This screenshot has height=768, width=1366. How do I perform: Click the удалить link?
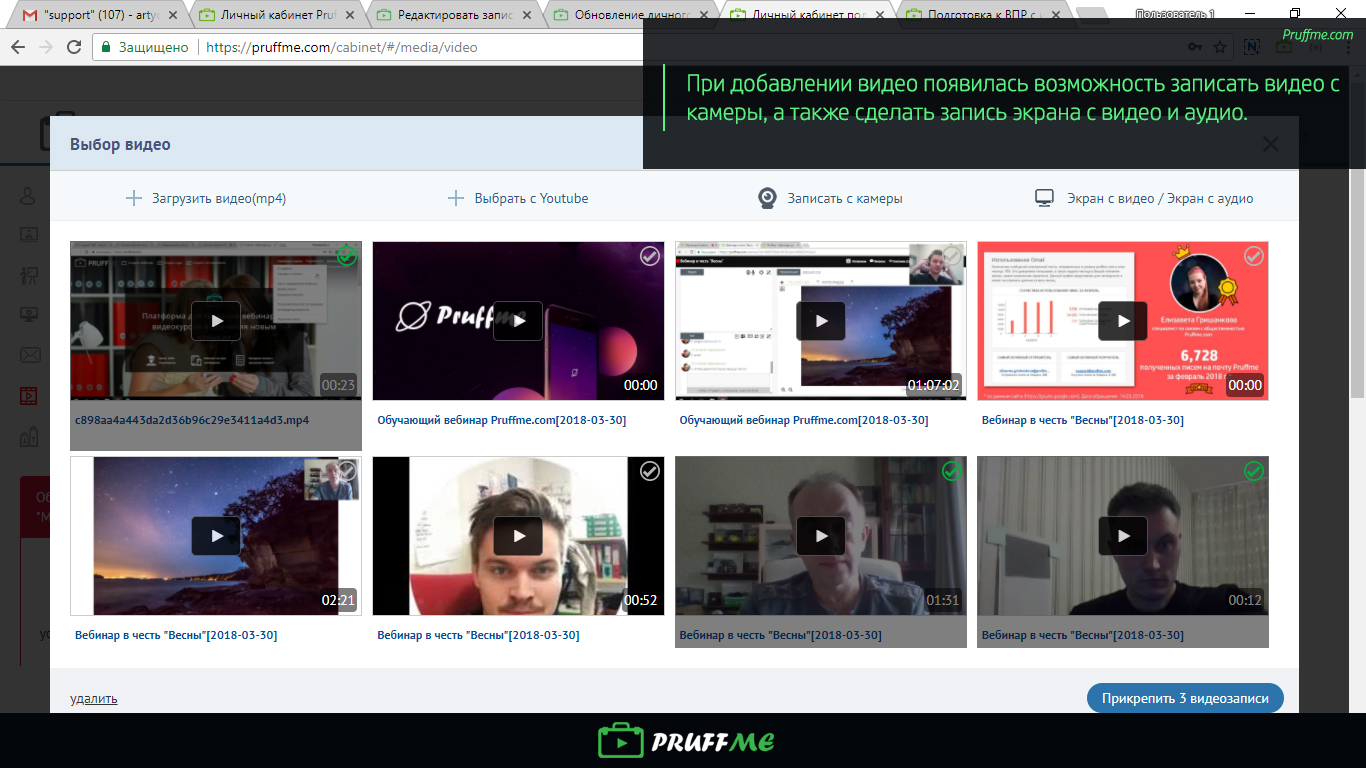tap(93, 698)
